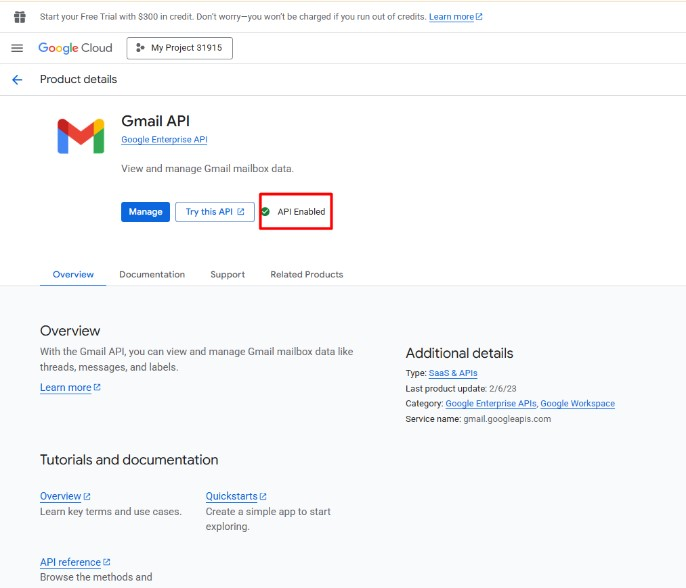The height and width of the screenshot is (588, 686).
Task: Click the Google Cloud logo
Action: [75, 48]
